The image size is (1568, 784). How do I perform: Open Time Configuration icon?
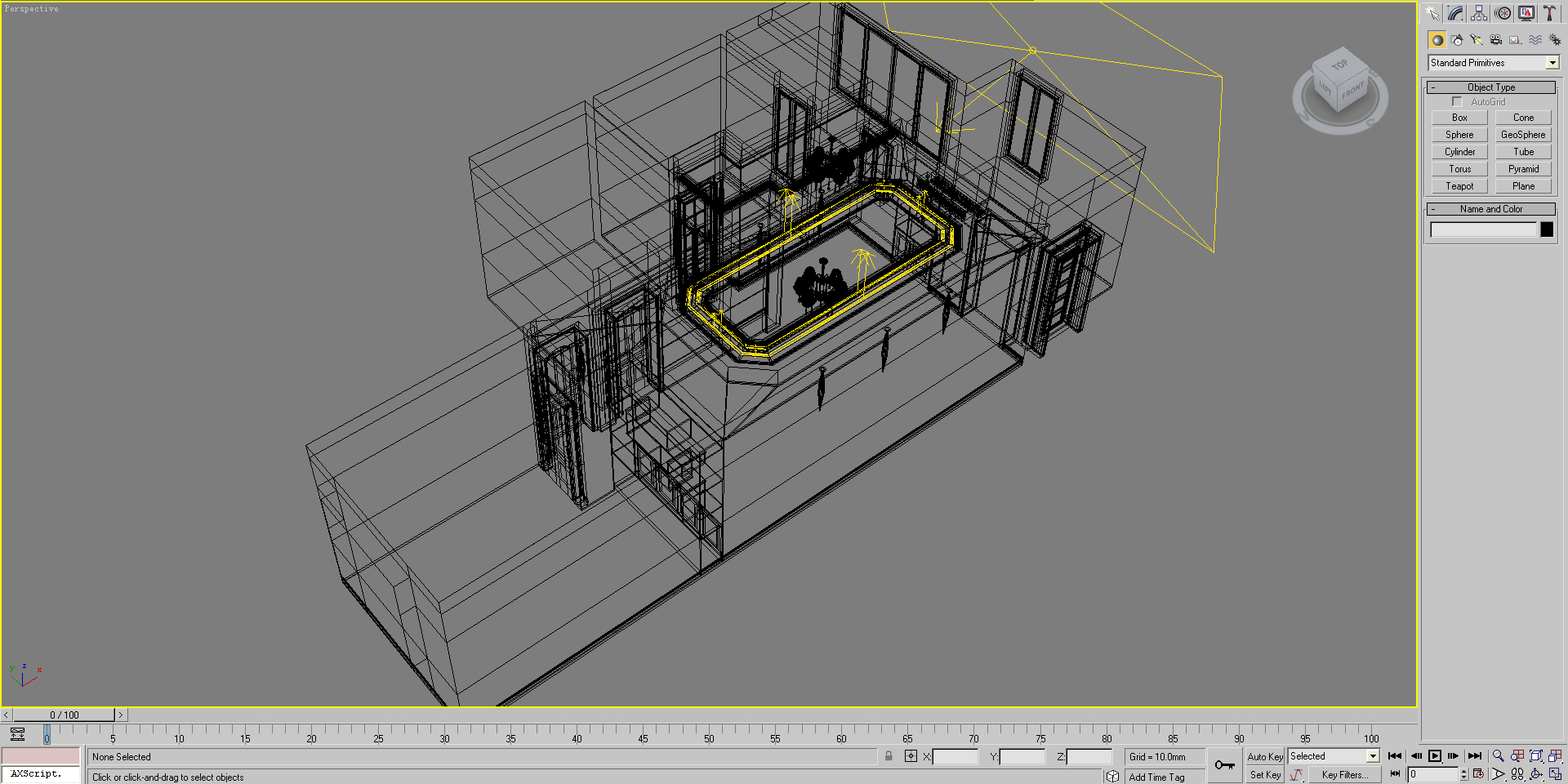coord(1478,774)
